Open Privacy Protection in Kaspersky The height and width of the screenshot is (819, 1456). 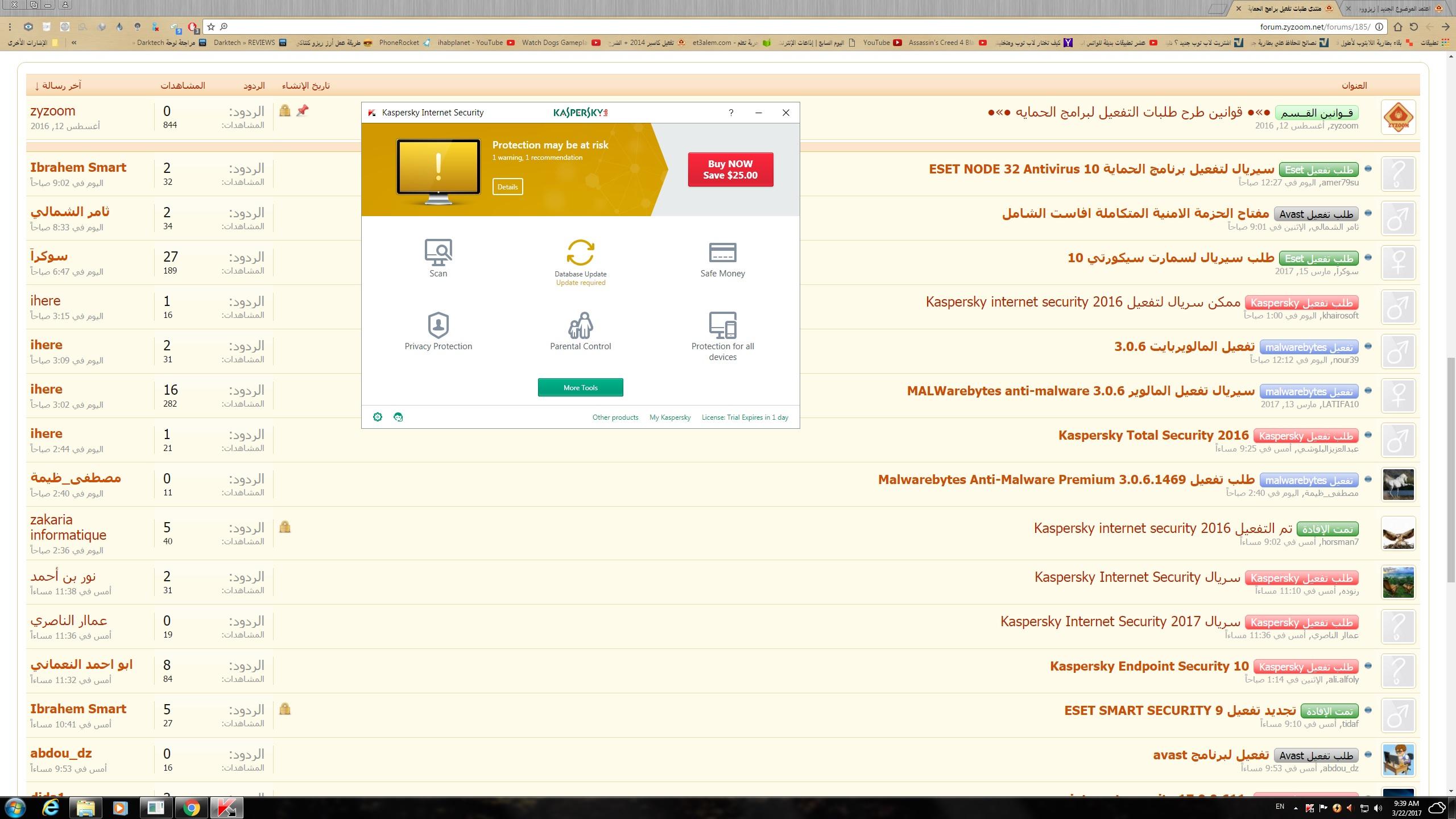click(x=438, y=331)
